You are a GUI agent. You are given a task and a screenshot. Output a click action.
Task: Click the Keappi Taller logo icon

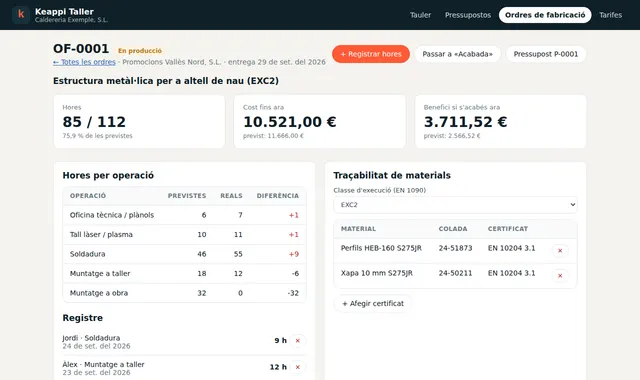coord(21,15)
